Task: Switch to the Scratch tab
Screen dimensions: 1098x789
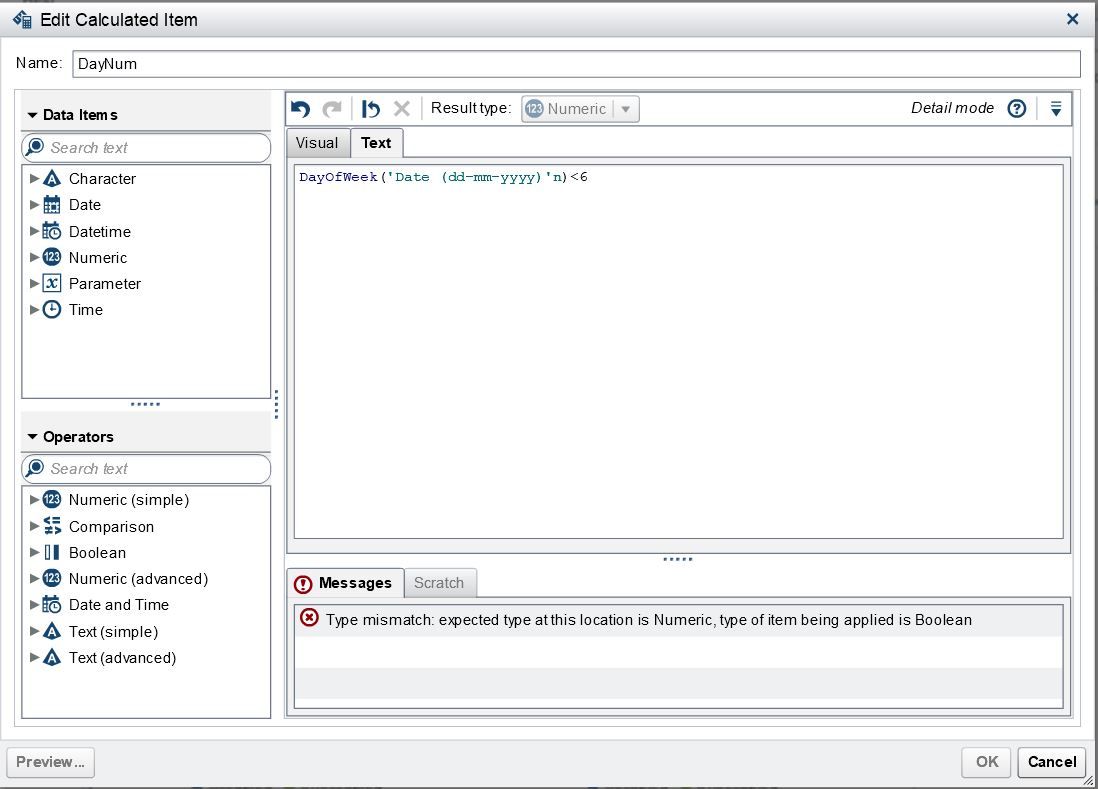Action: [439, 583]
